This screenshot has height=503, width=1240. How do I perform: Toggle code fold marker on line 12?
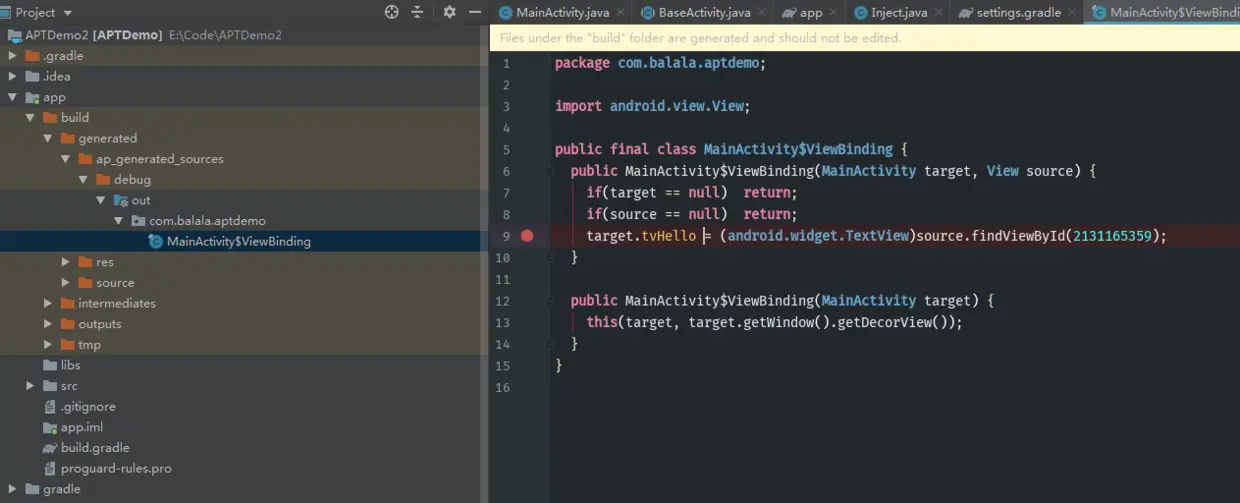click(550, 301)
